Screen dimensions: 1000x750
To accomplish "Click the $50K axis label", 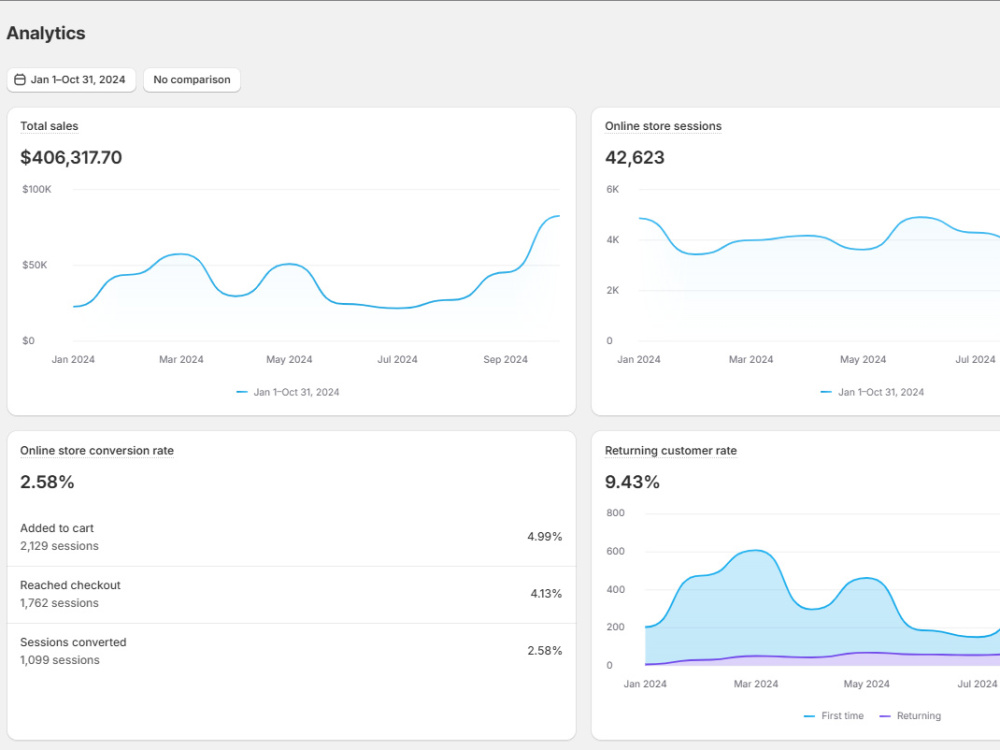I will 35,265.
